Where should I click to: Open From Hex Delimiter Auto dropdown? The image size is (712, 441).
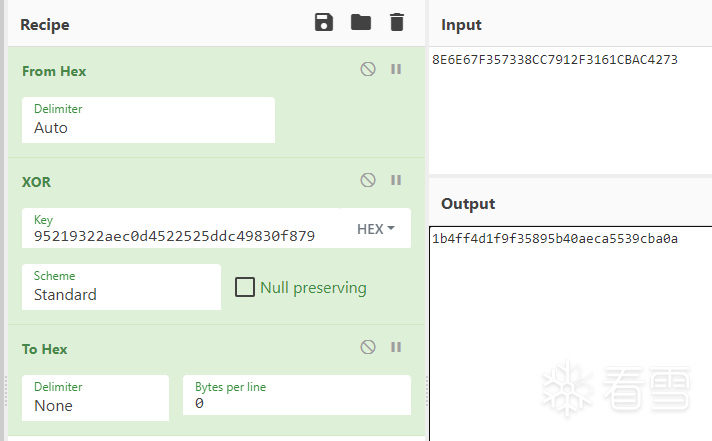coord(148,120)
